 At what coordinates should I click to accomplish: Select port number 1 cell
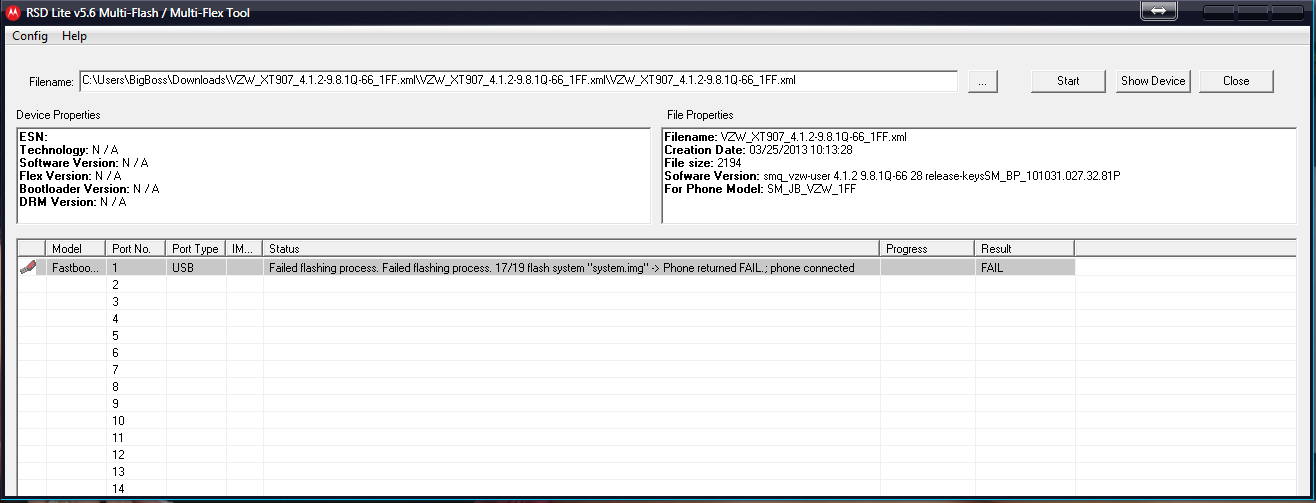[x=135, y=268]
